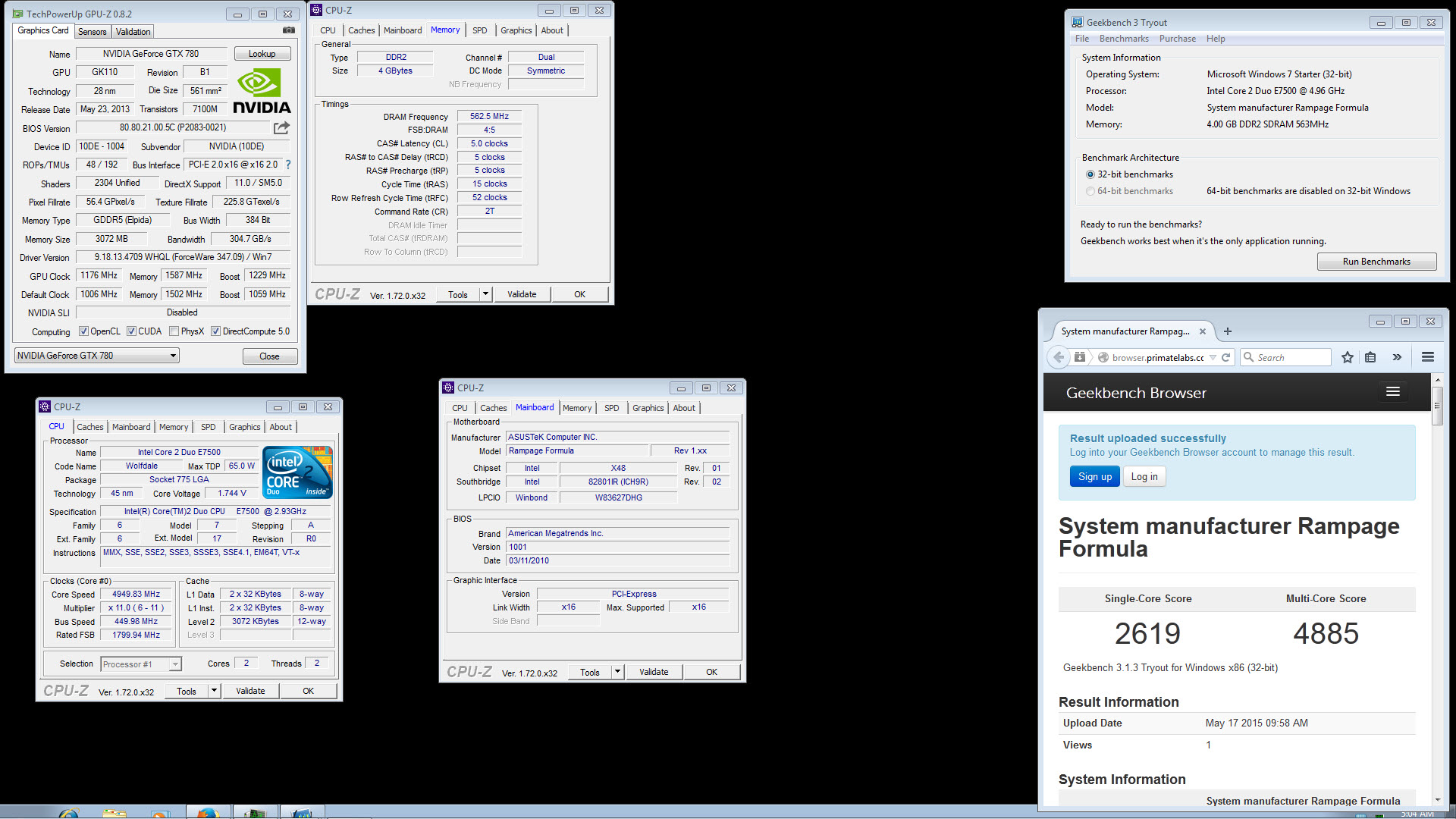The image size is (1456, 819).
Task: Select the 64-bit benchmarks radio button
Action: click(1090, 191)
